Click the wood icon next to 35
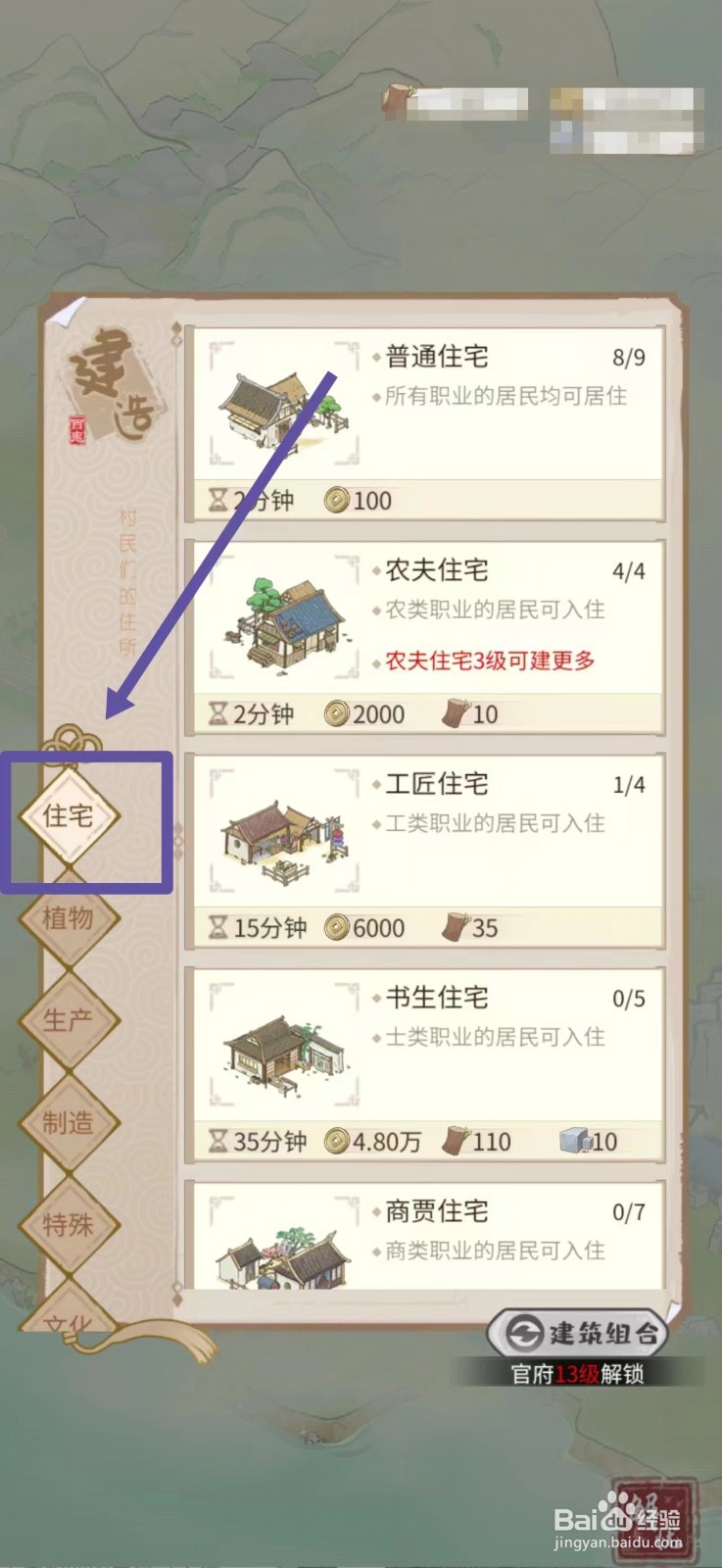The height and width of the screenshot is (1568, 722). click(x=456, y=927)
